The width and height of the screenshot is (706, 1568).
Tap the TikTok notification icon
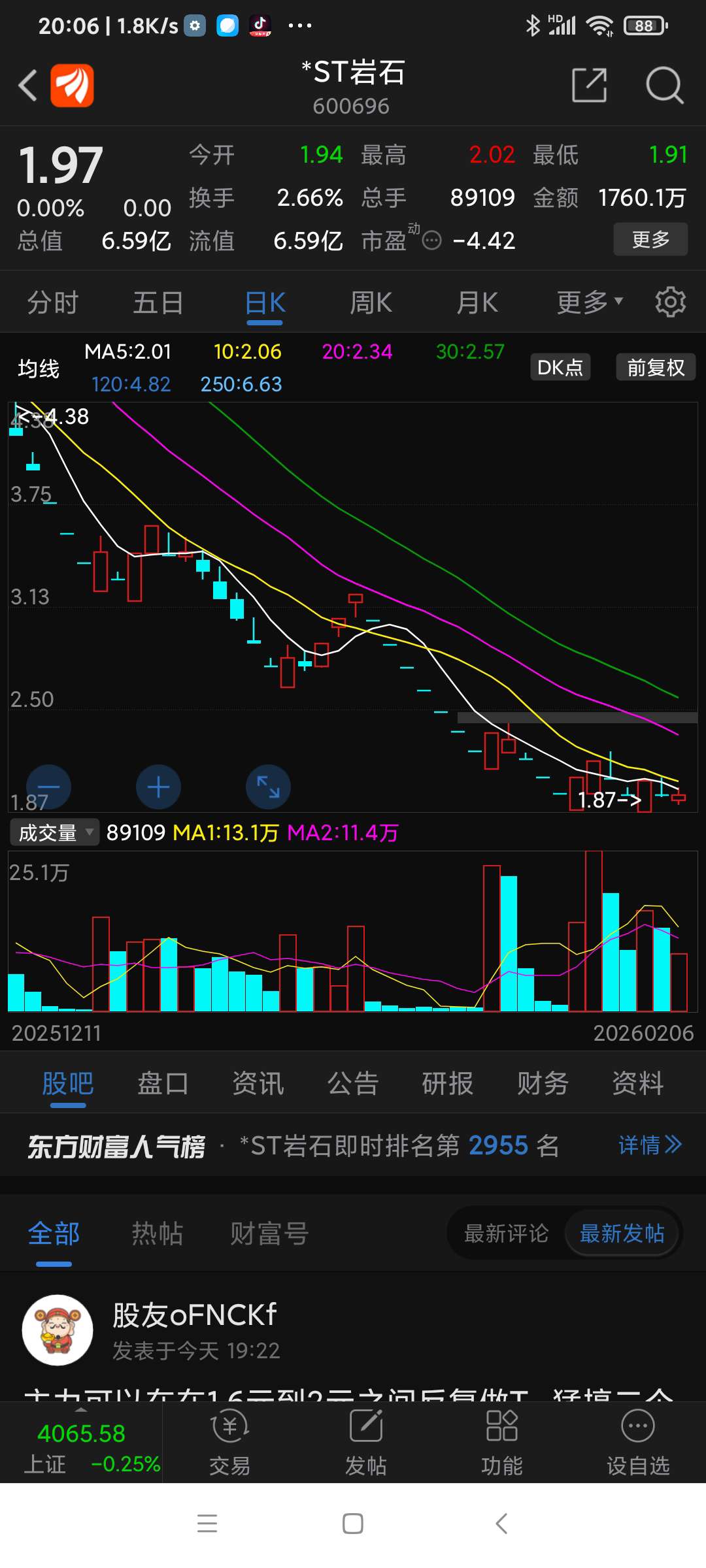pyautogui.click(x=260, y=26)
